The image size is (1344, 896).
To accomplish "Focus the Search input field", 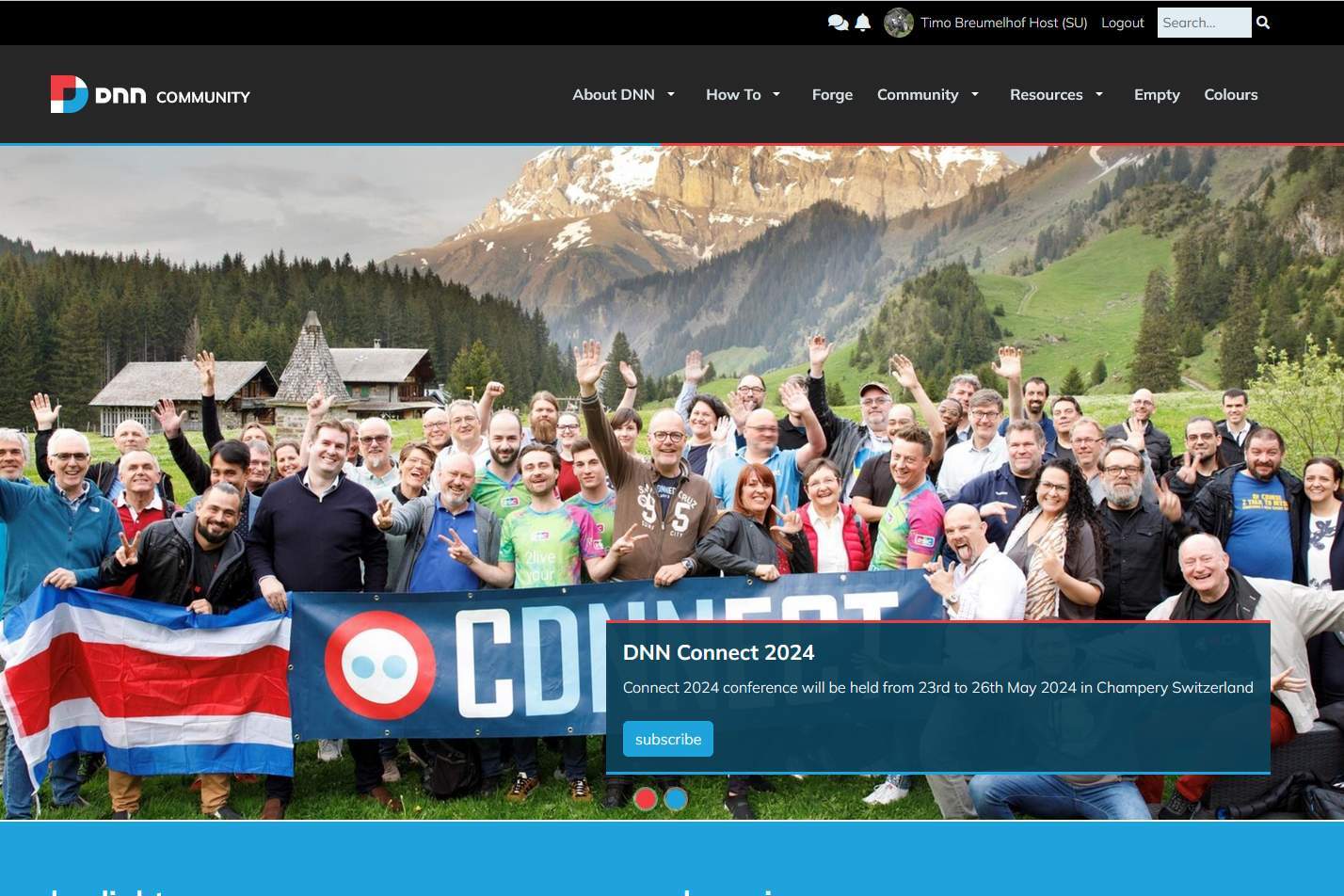I will (x=1204, y=23).
